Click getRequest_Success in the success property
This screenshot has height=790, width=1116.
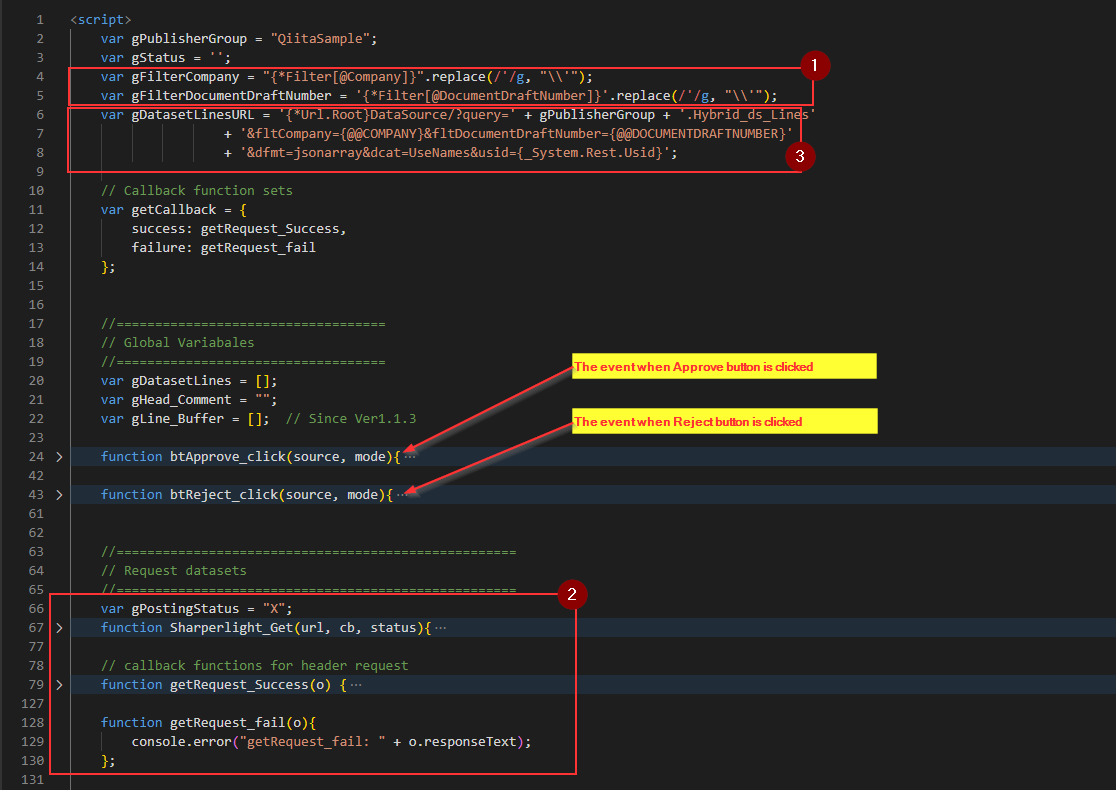coord(270,228)
